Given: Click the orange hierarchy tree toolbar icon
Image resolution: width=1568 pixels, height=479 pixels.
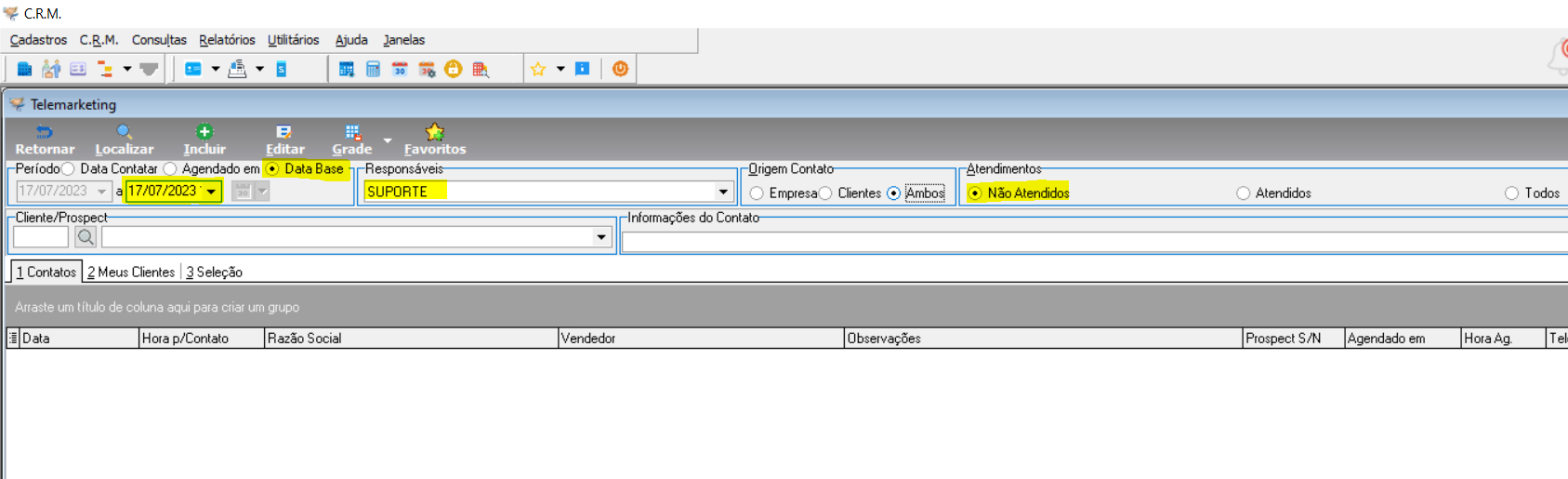Looking at the screenshot, I should click(105, 69).
